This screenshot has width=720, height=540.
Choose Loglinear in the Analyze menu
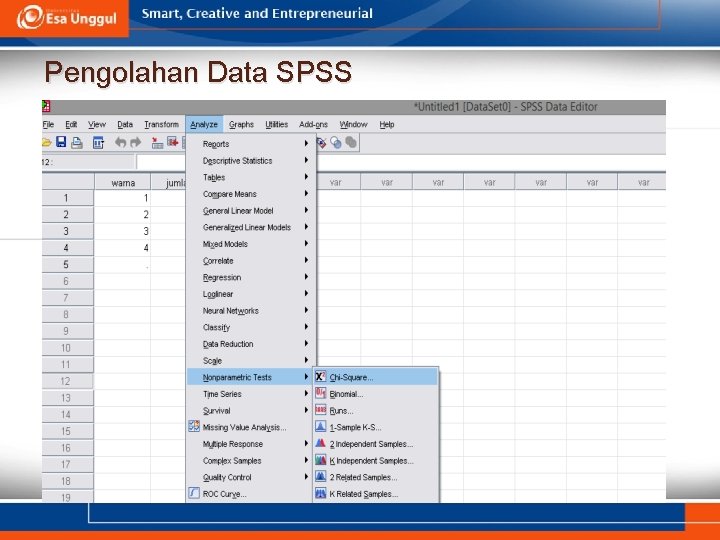(250, 294)
